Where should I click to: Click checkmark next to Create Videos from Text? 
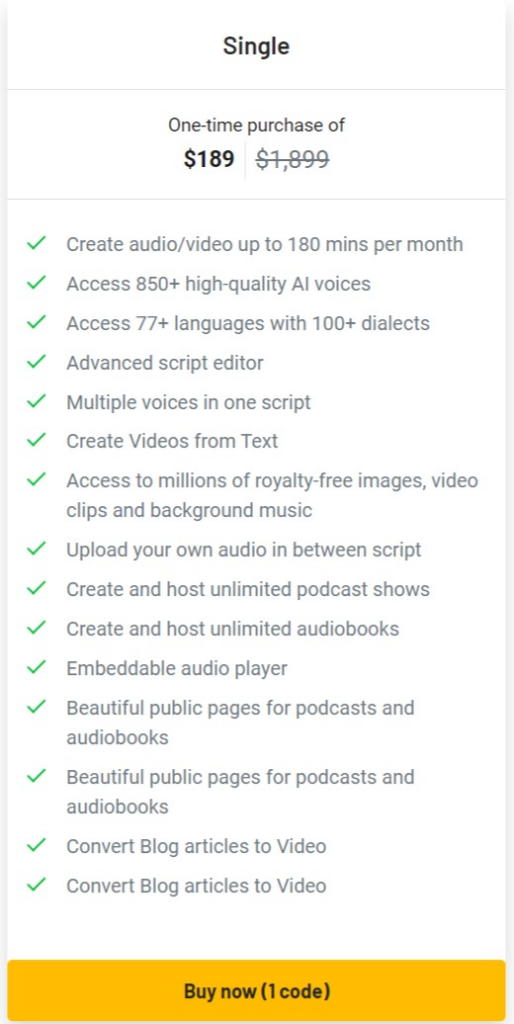tap(36, 440)
